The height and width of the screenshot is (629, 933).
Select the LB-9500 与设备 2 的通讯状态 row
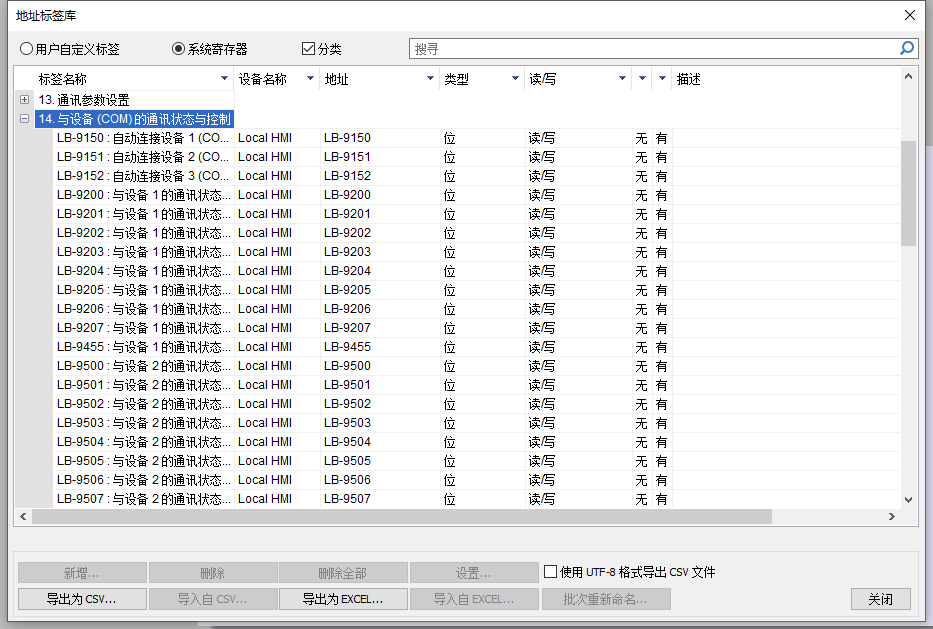(143, 366)
